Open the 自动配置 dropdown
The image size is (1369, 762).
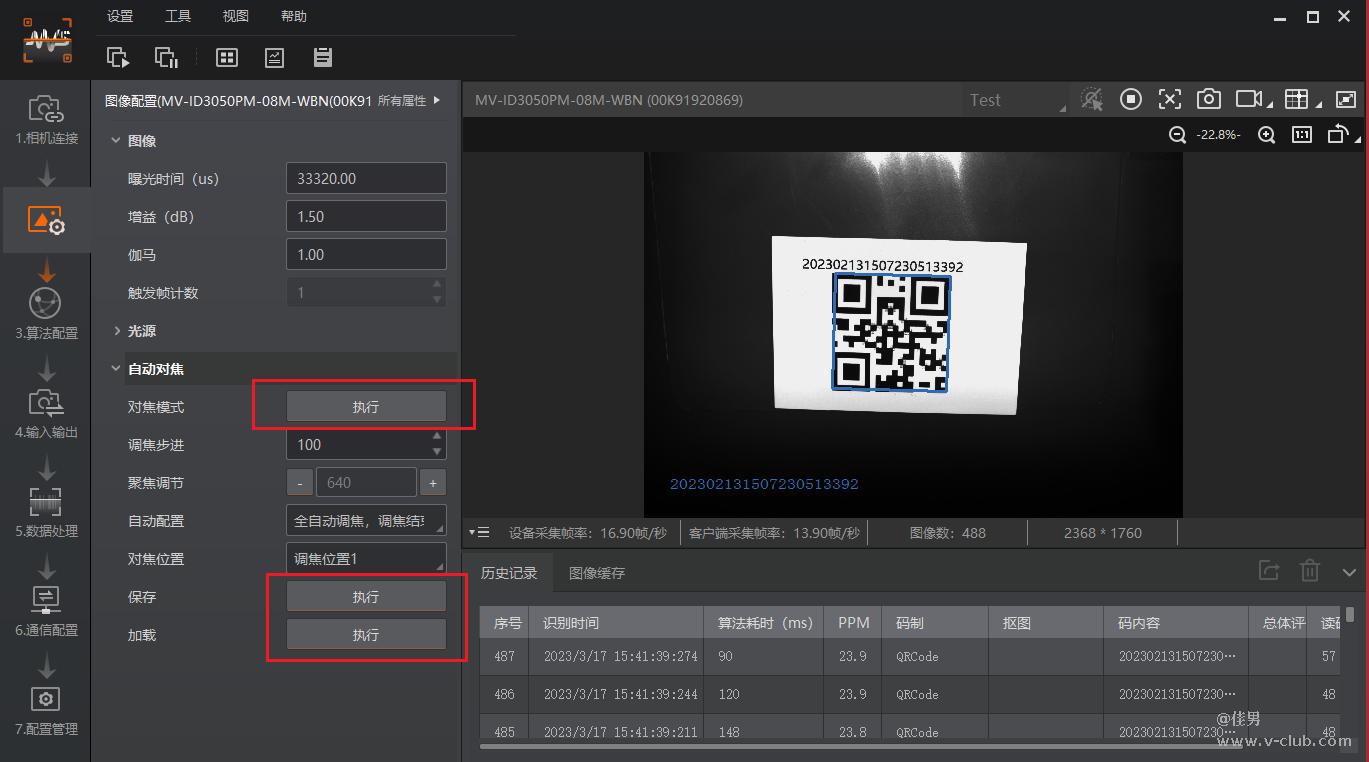(366, 521)
